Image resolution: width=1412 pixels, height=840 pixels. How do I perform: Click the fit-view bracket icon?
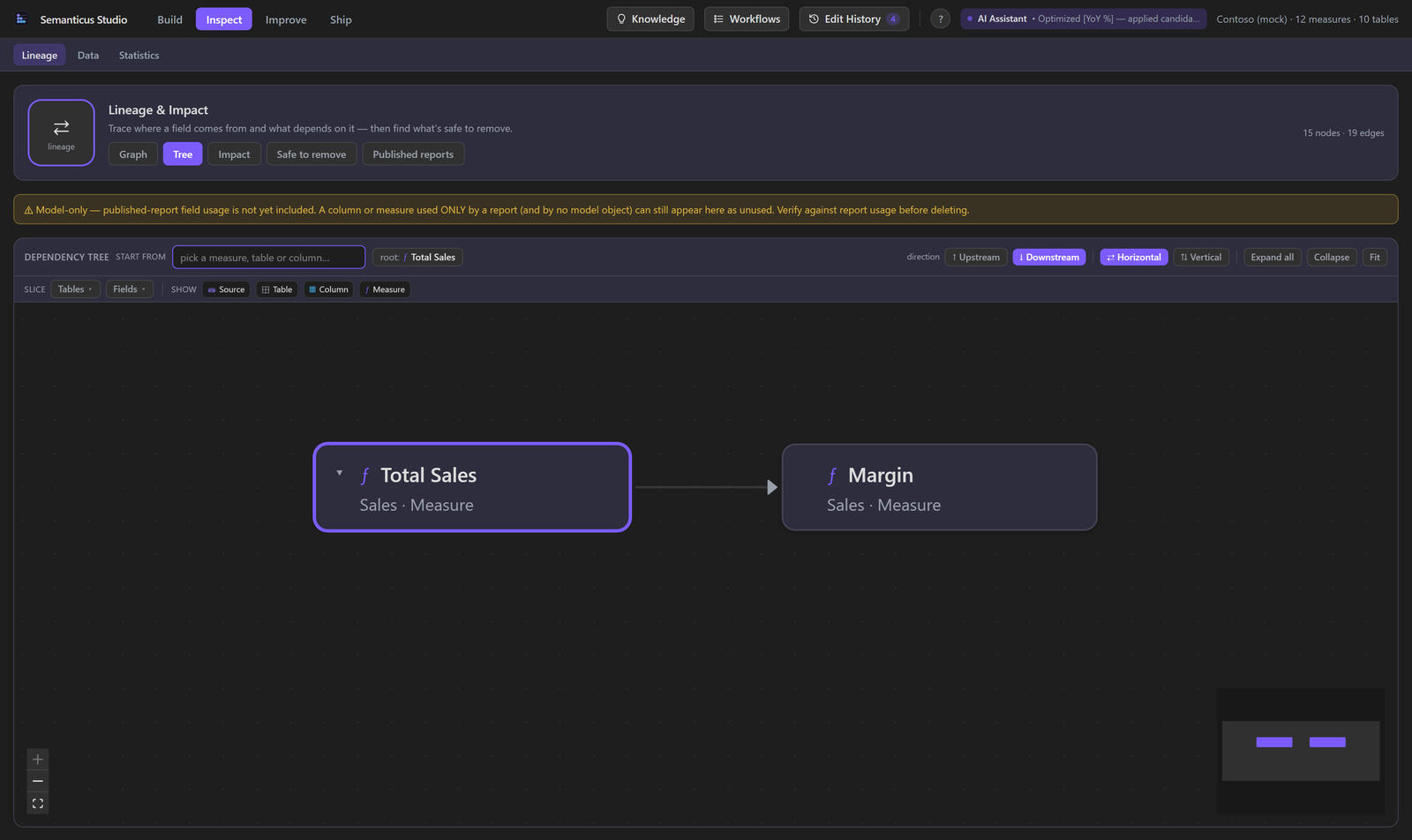click(37, 803)
